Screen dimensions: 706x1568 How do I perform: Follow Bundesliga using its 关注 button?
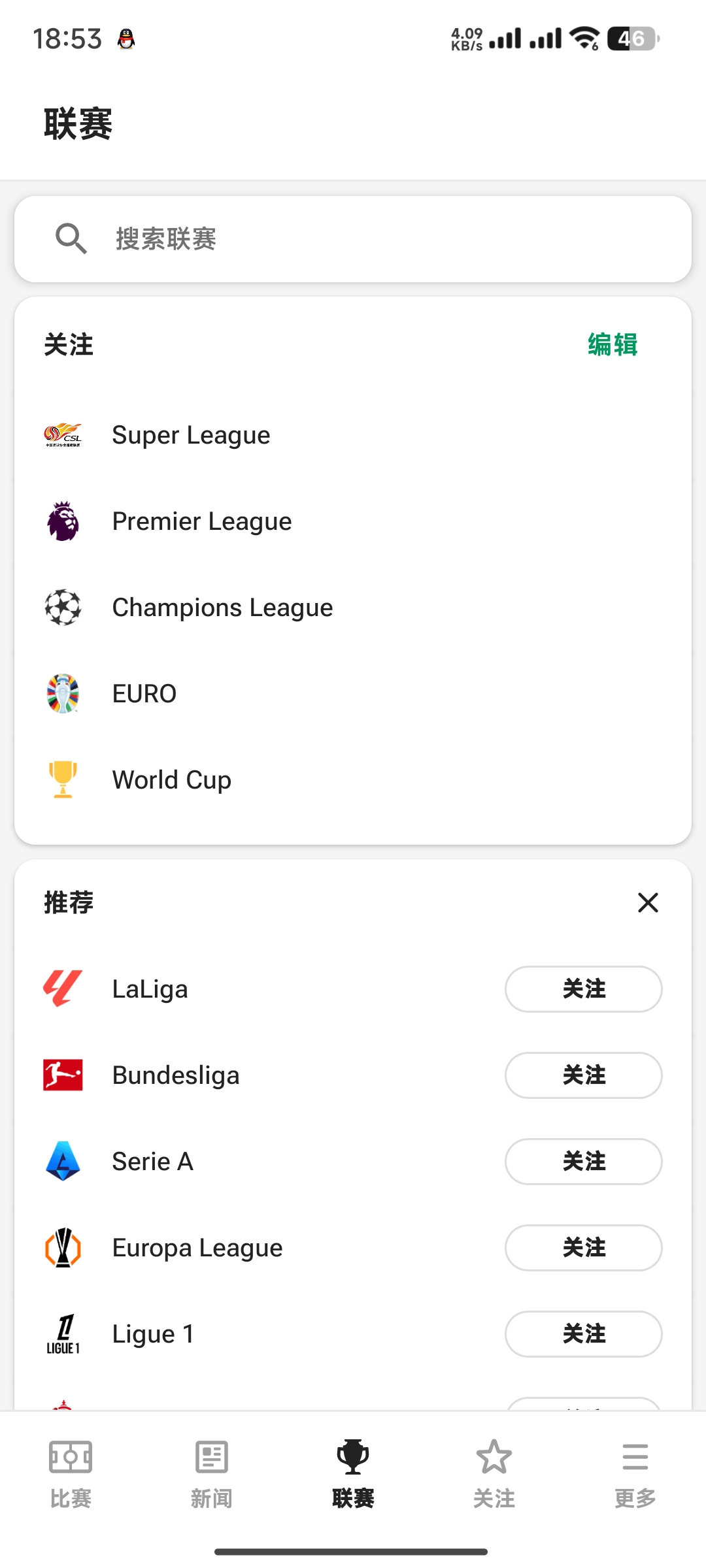point(584,1075)
